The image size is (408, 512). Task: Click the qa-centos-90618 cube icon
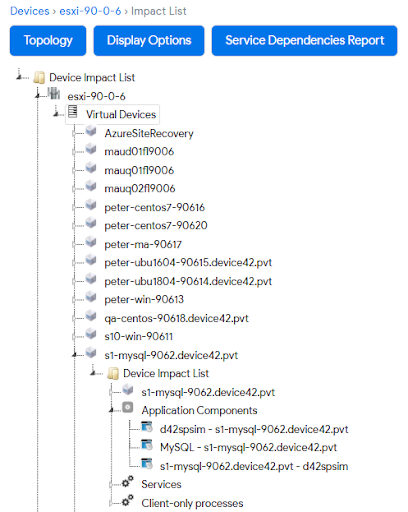point(91,315)
